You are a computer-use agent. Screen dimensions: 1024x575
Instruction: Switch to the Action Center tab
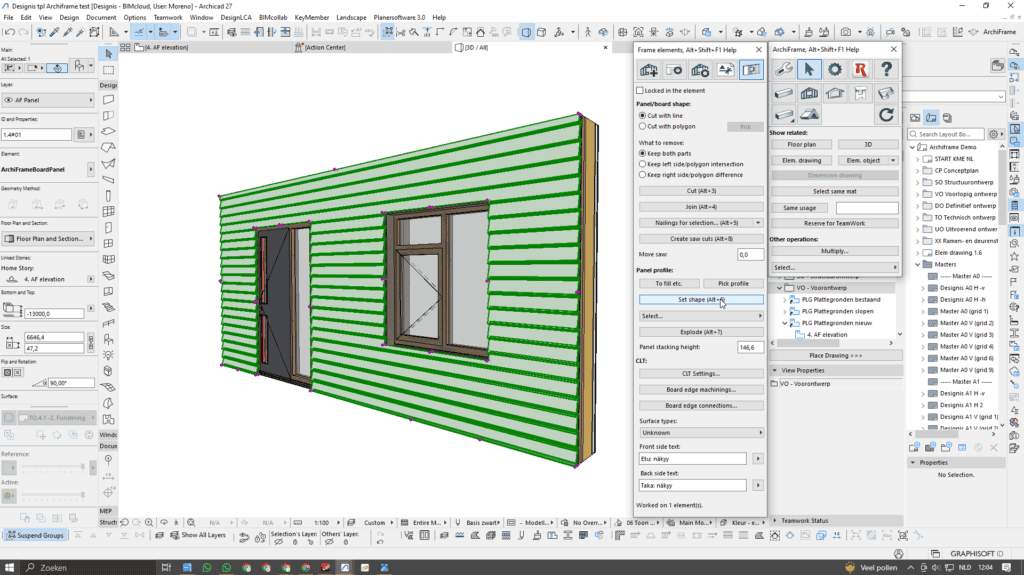(325, 48)
